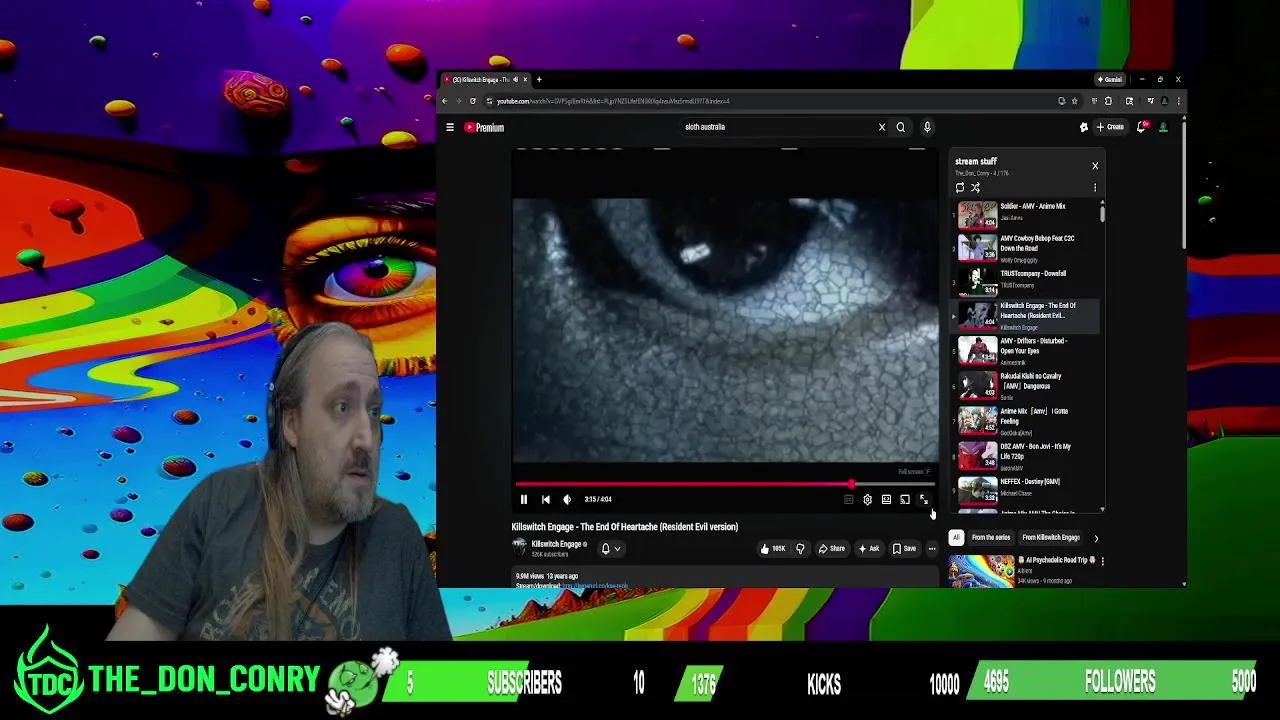Toggle playlist loop
This screenshot has height=720, width=1280.
click(960, 187)
